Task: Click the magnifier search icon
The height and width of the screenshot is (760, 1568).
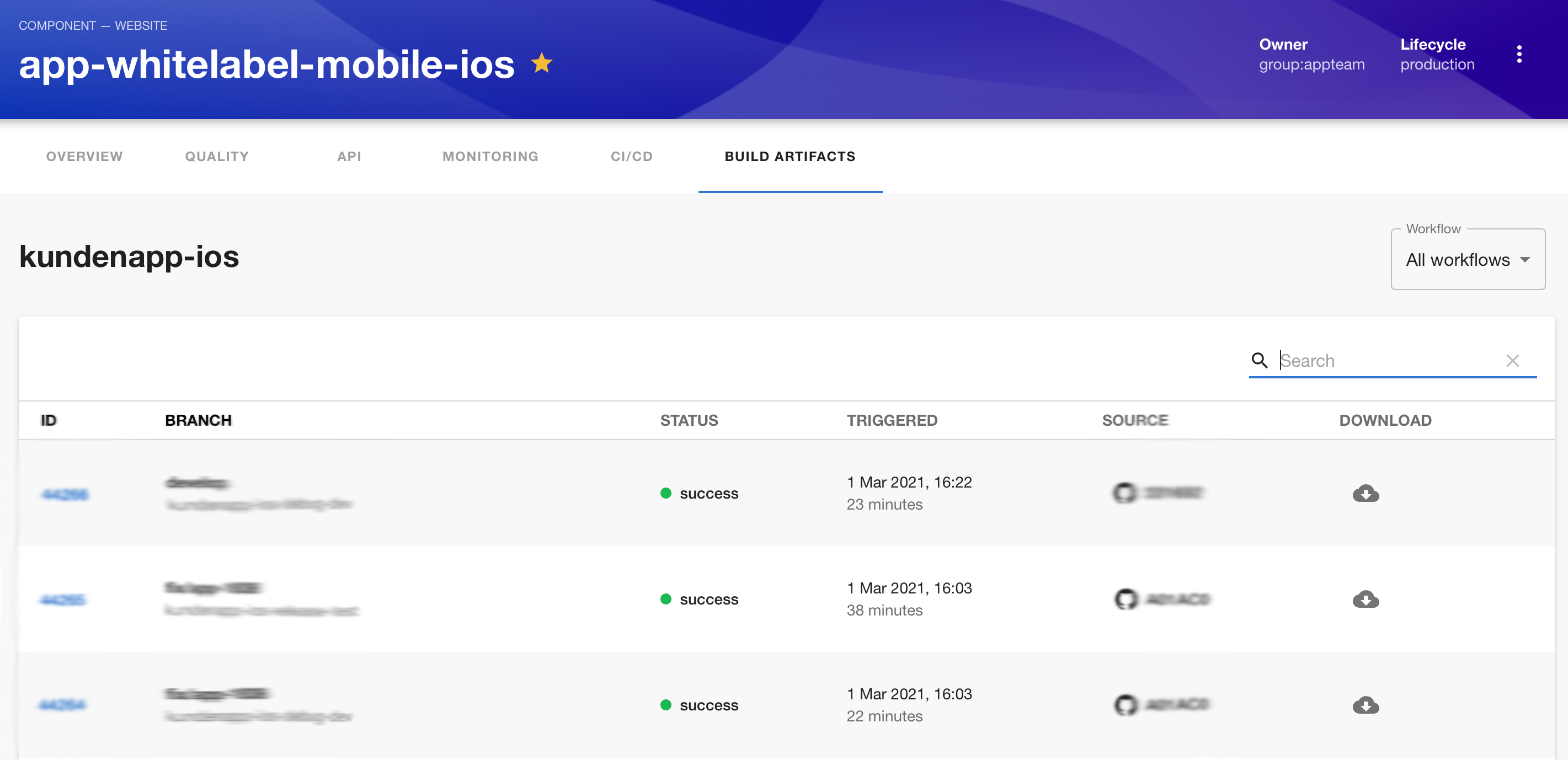Action: click(1259, 360)
